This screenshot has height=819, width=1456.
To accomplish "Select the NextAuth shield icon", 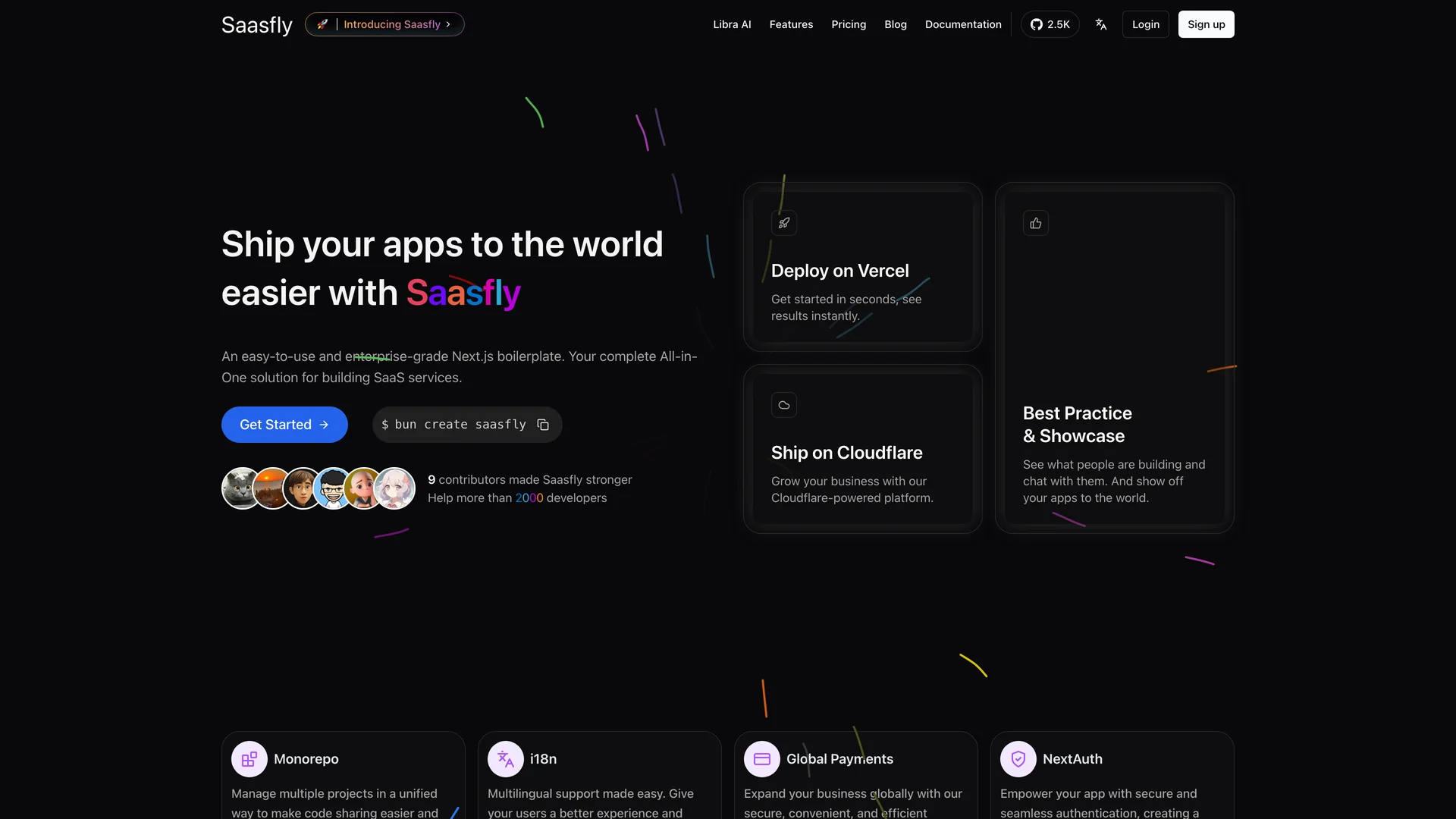I will [x=1018, y=758].
